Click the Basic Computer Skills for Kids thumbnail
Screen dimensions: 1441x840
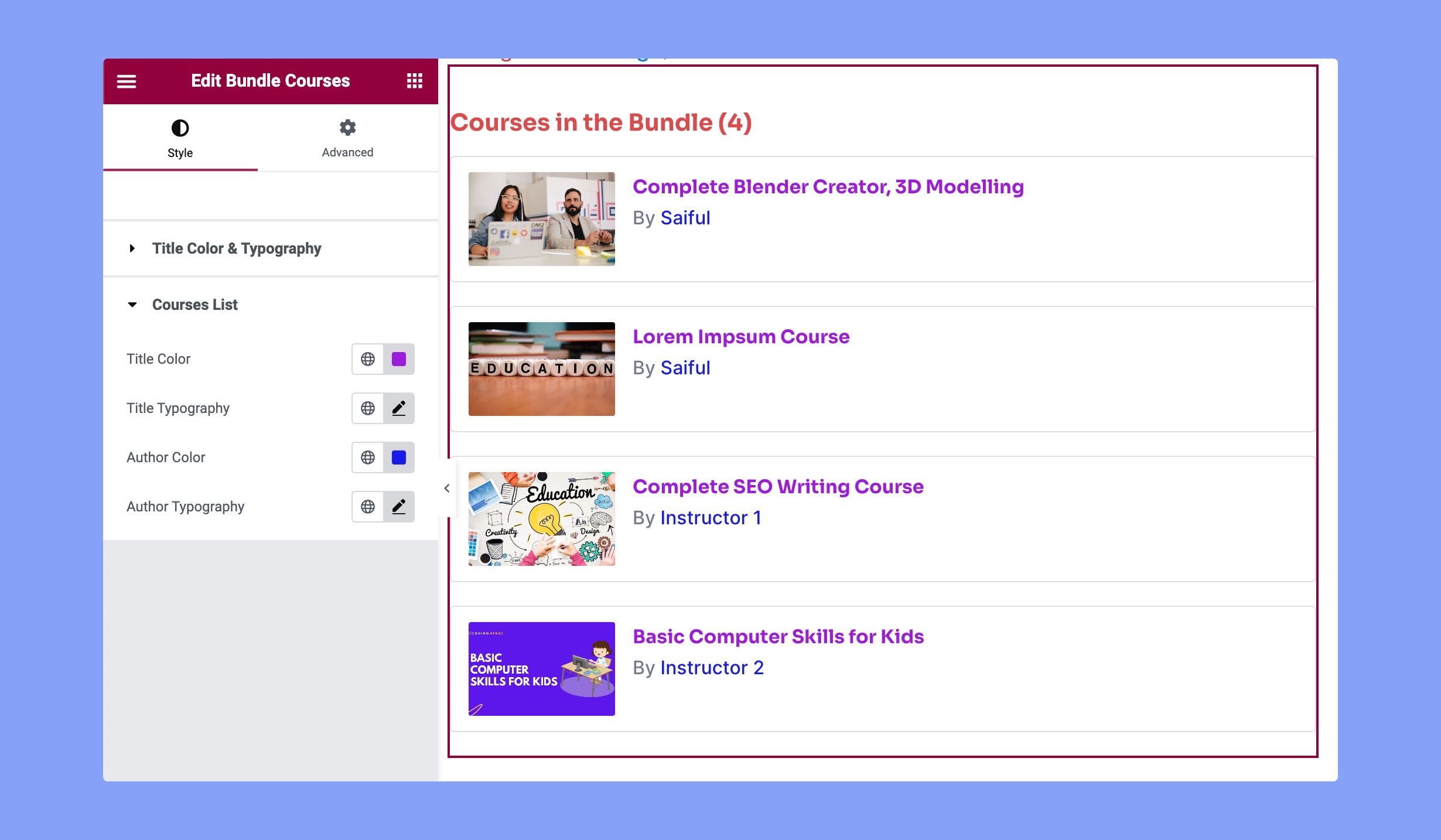coord(541,668)
